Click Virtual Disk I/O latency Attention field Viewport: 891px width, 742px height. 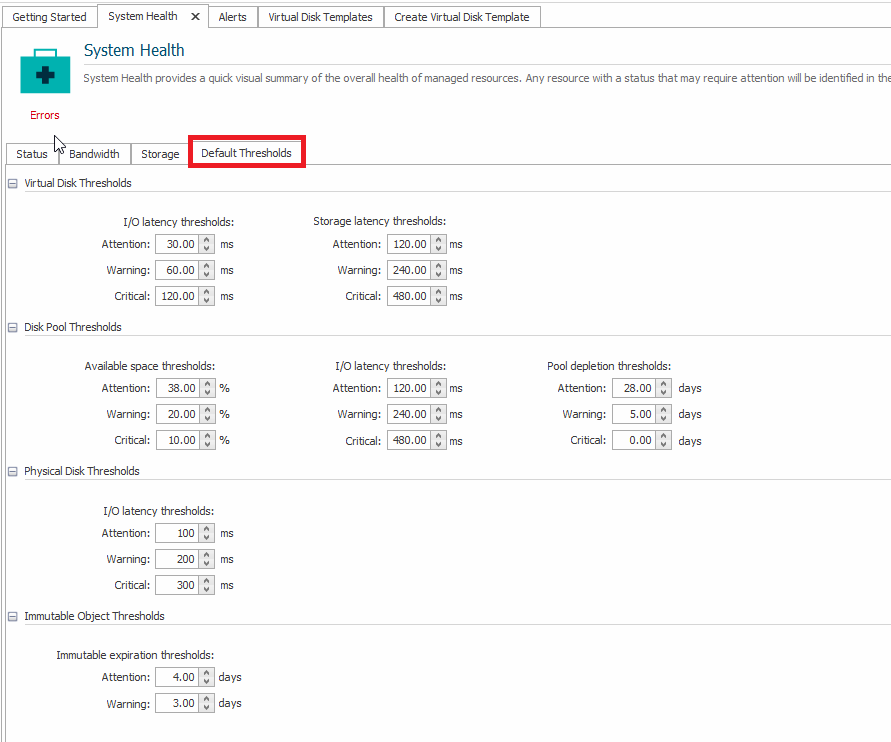(x=177, y=244)
